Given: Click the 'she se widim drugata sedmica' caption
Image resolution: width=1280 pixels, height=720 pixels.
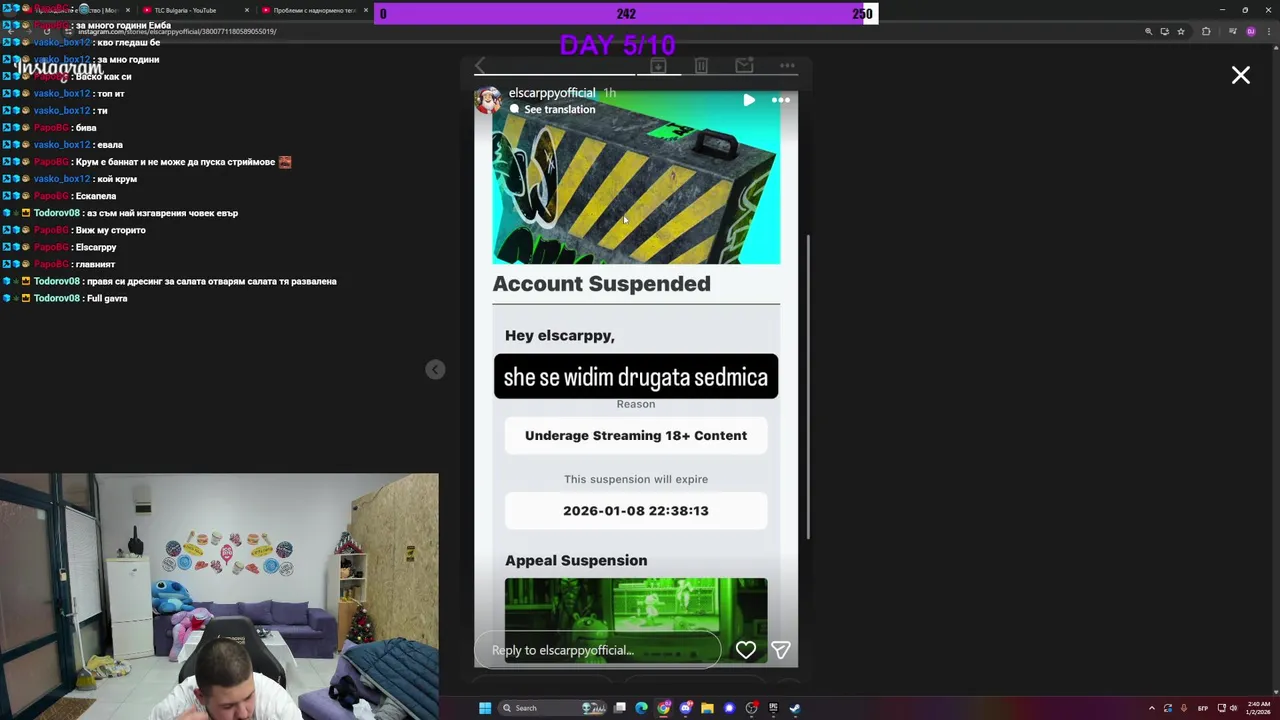Looking at the screenshot, I should pos(636,377).
